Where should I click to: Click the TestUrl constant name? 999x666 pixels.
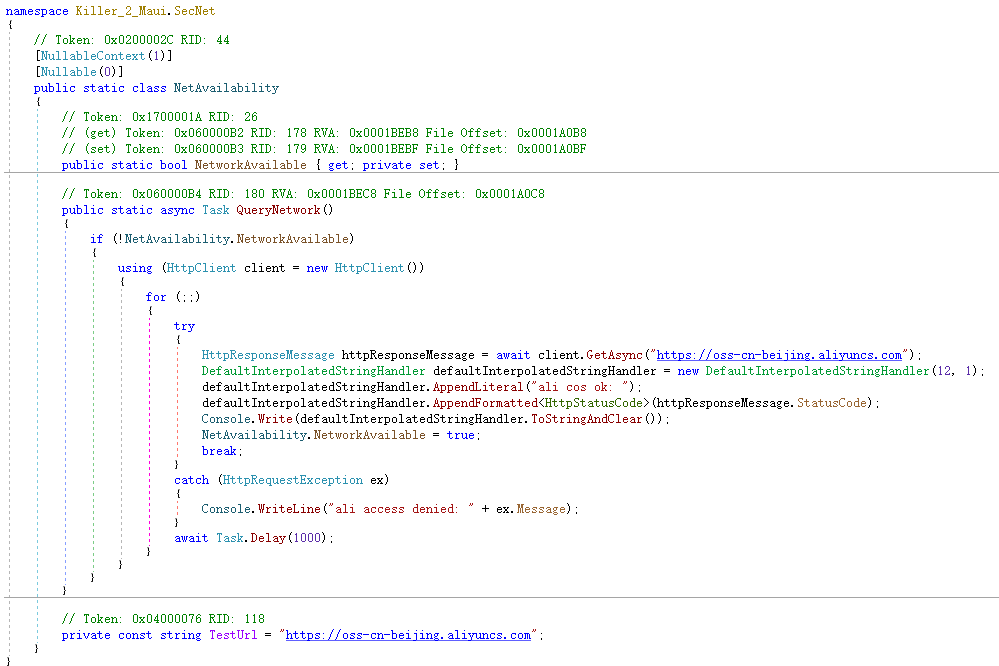(x=233, y=635)
